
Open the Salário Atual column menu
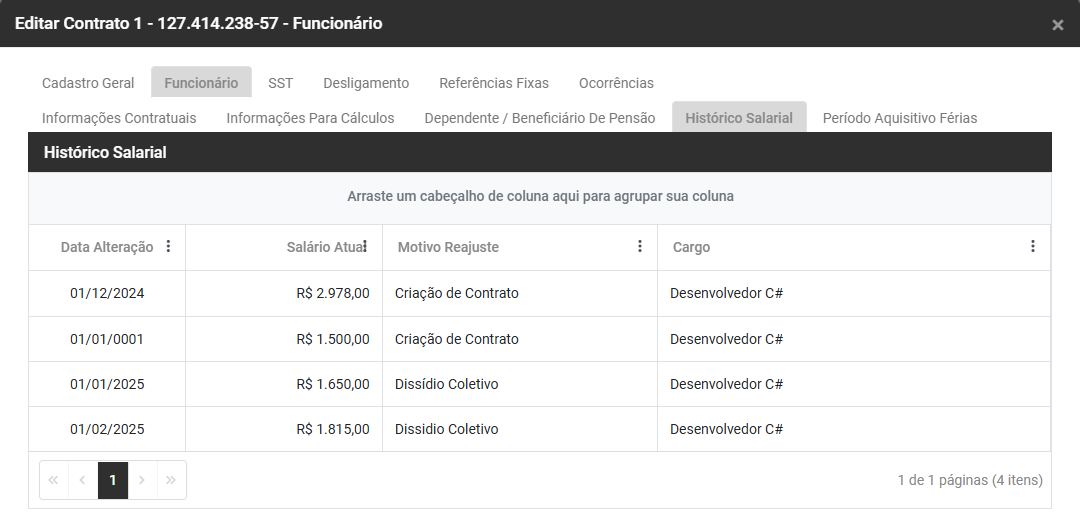(365, 247)
